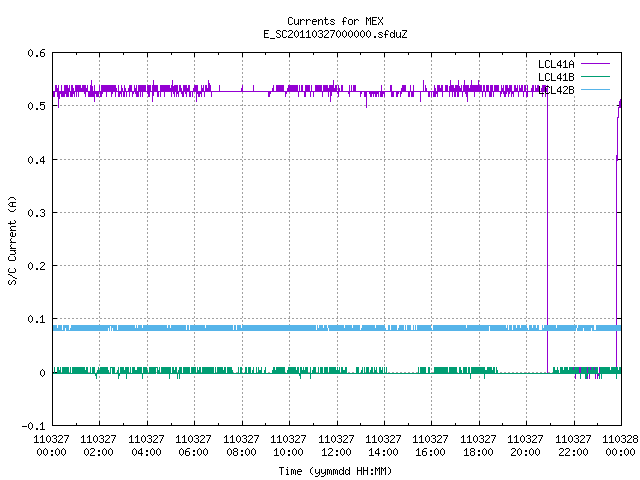Click the x-axis tick 110327 14:00
The height and width of the screenshot is (480, 640).
383,445
